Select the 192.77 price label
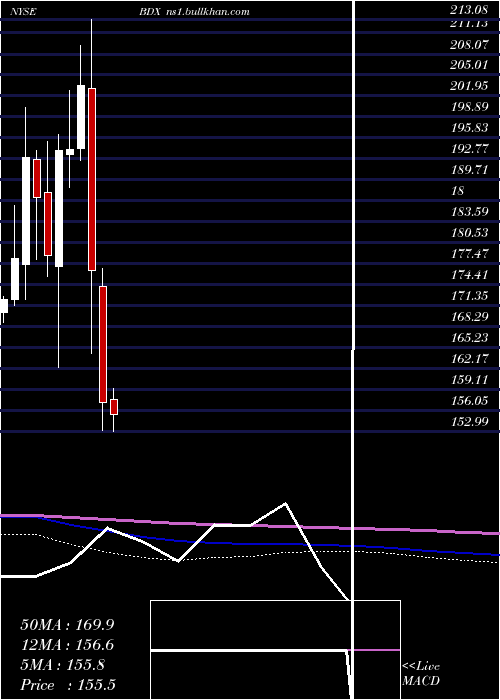Screen dimensions: 500x700 [x=469, y=149]
